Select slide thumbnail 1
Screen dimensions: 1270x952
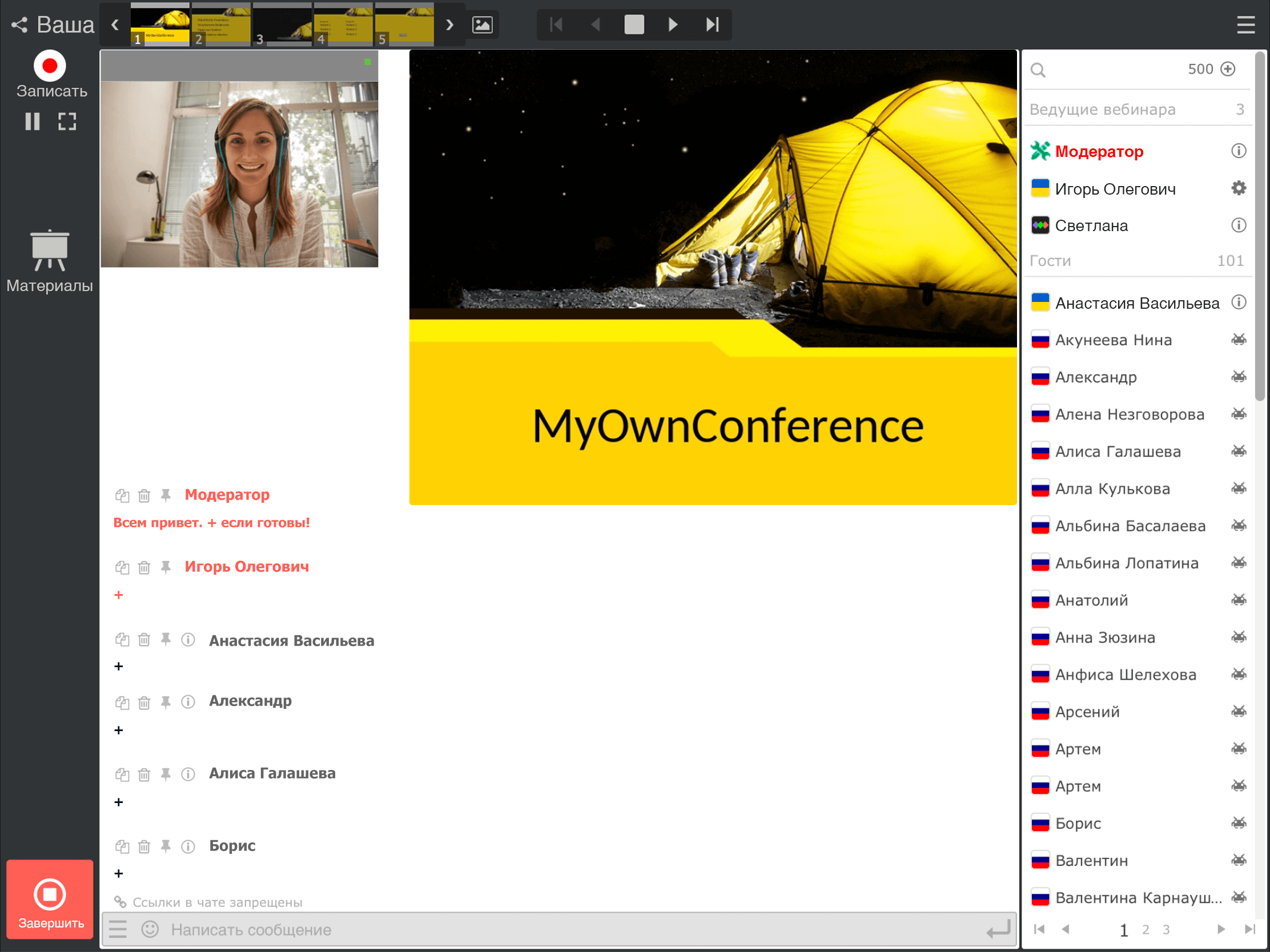click(160, 24)
